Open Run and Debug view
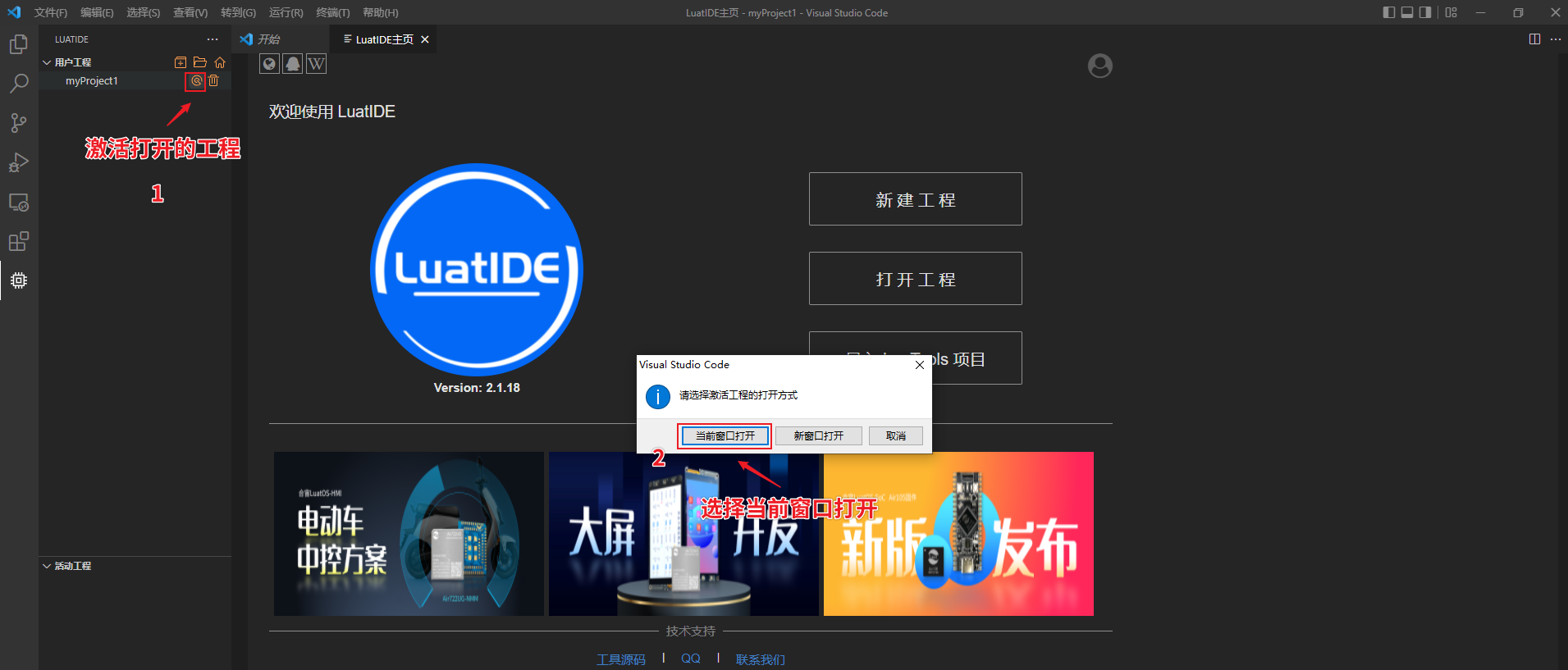 [19, 162]
